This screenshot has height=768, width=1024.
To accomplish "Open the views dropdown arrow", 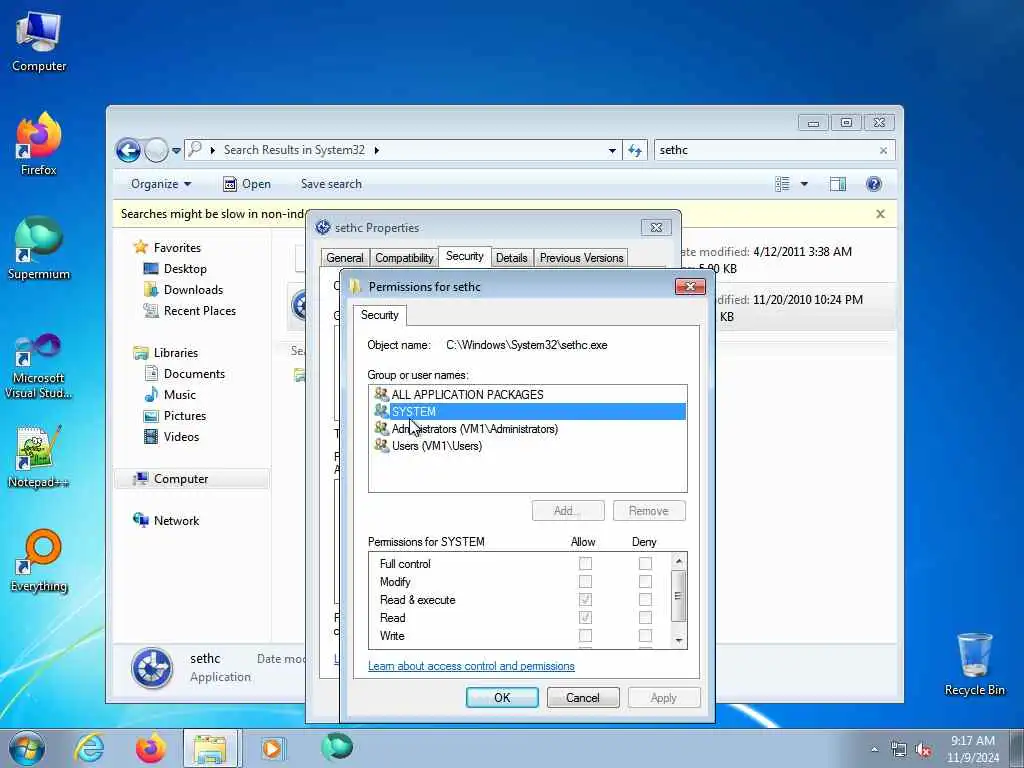I will click(x=805, y=184).
